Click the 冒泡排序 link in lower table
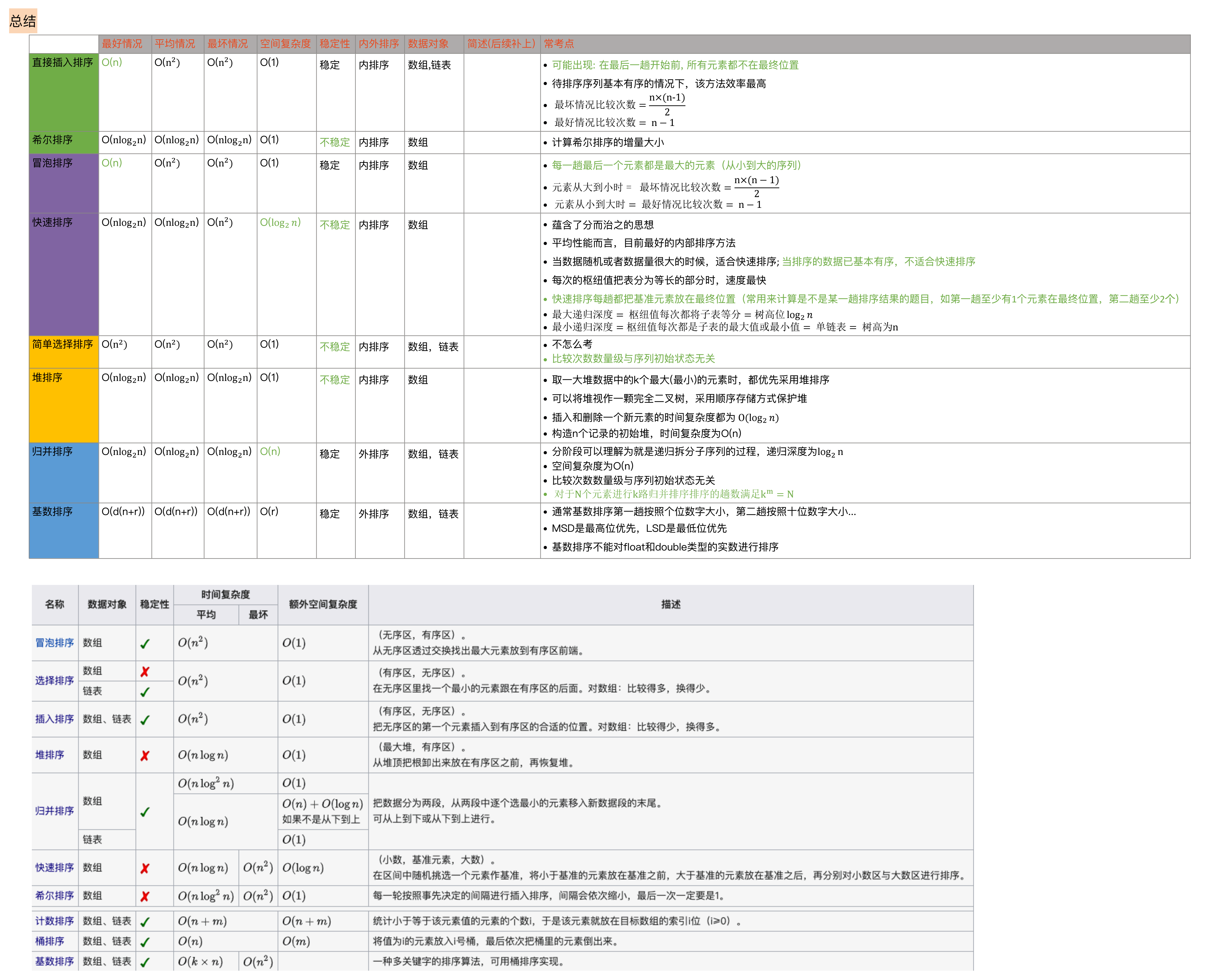Screen dimensions: 1232x980 (54, 642)
